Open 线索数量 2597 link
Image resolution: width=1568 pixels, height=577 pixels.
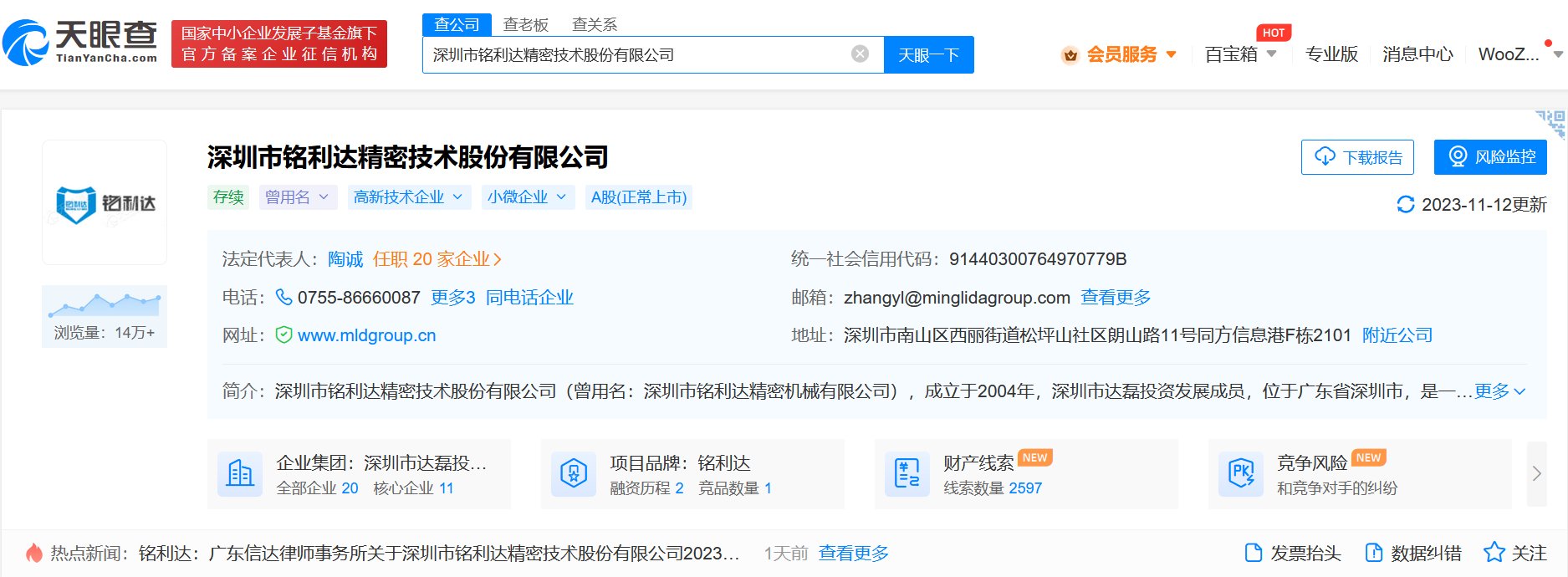(x=993, y=488)
